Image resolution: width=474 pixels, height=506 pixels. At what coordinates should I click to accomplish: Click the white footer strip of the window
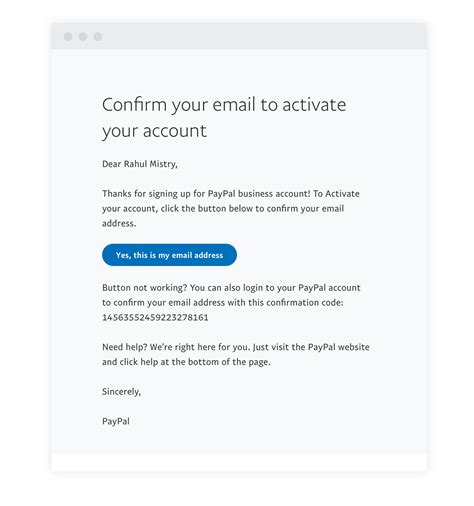pos(239,462)
